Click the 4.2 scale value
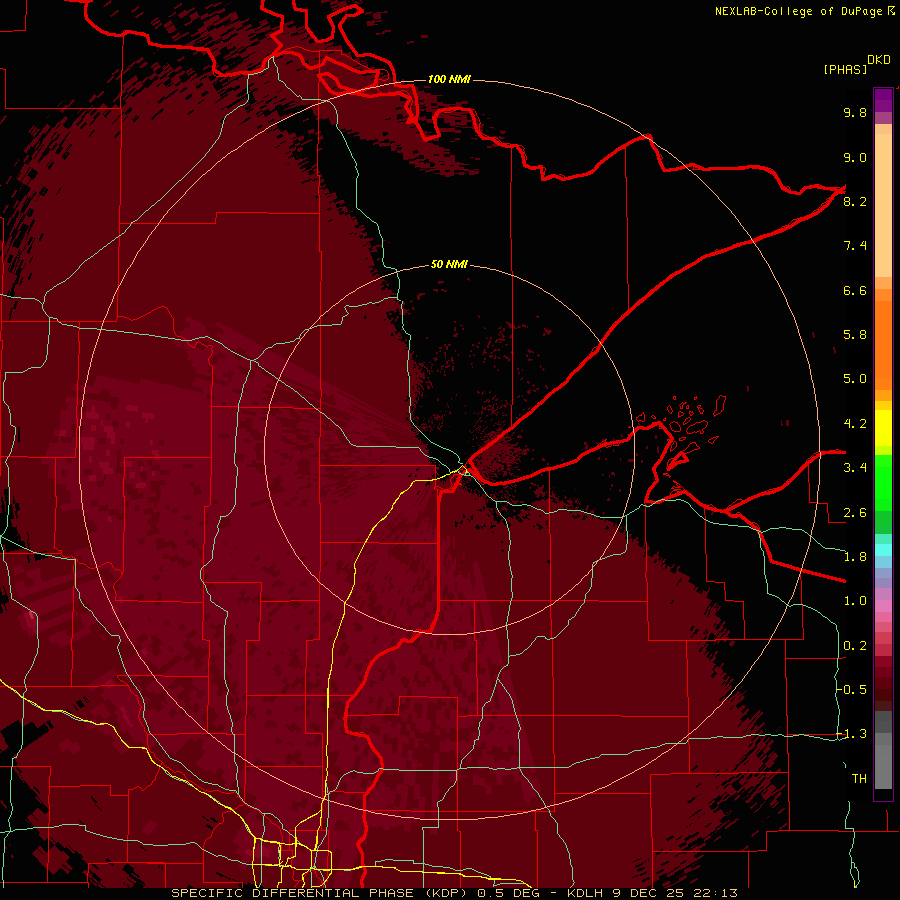Screen dimensions: 900x900 tap(855, 424)
